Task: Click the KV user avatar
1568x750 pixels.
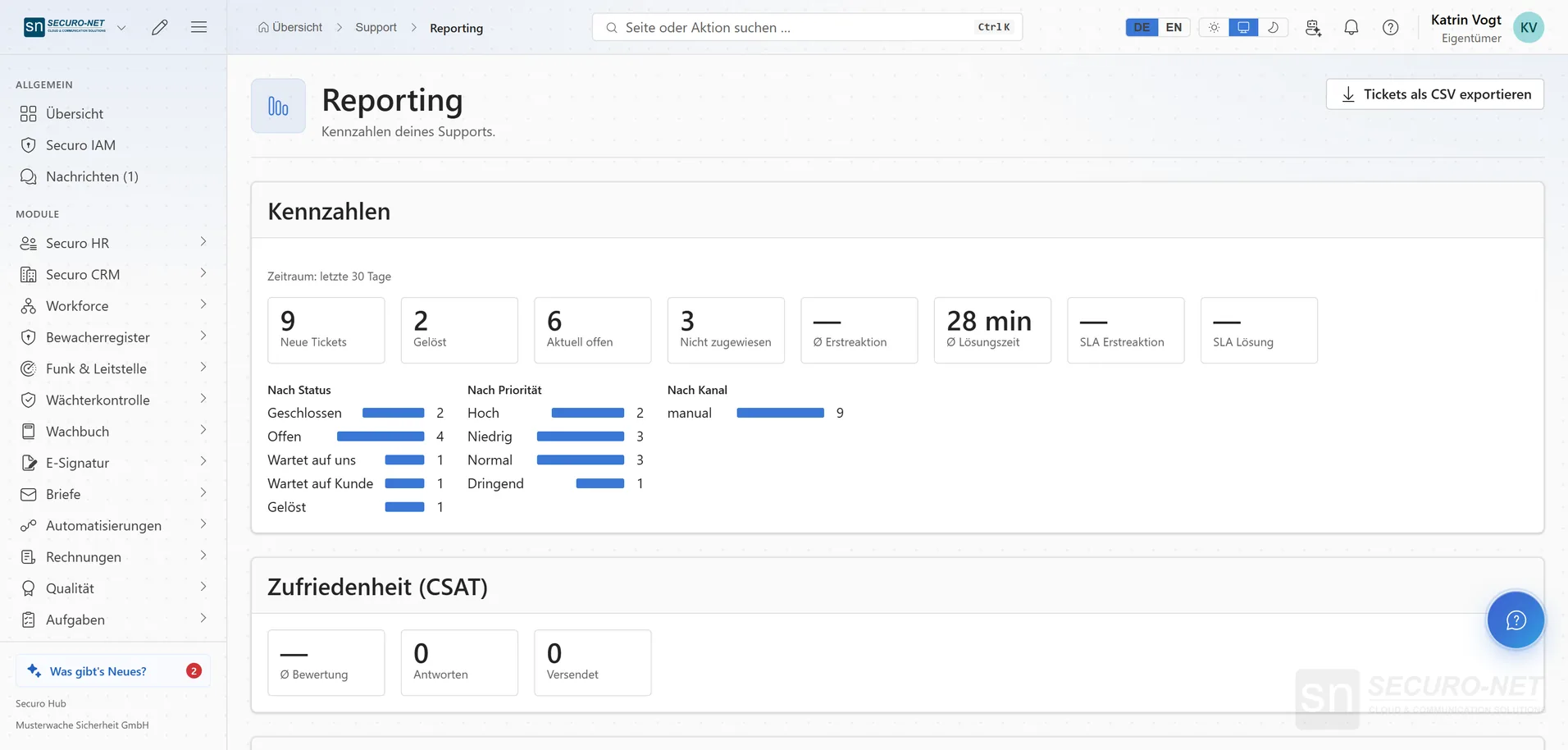Action: click(1529, 27)
